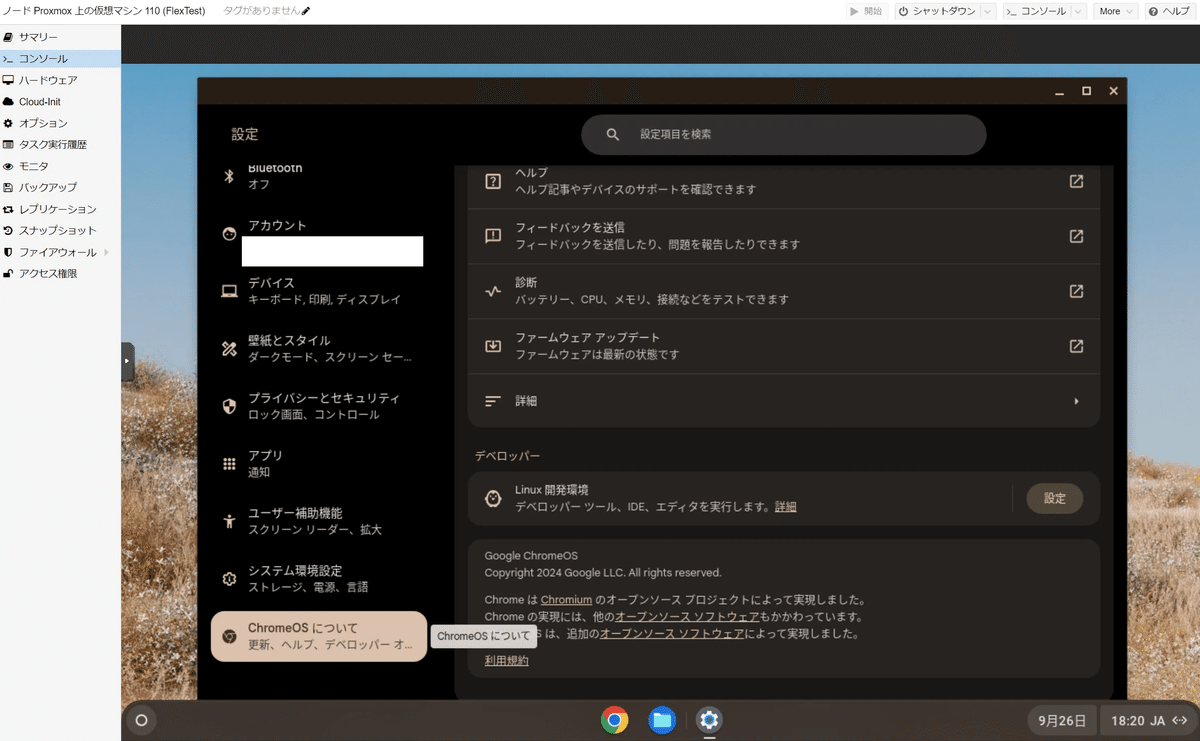This screenshot has width=1200, height=741.
Task: Click the ChromeOS launcher circle button
Action: [x=141, y=720]
